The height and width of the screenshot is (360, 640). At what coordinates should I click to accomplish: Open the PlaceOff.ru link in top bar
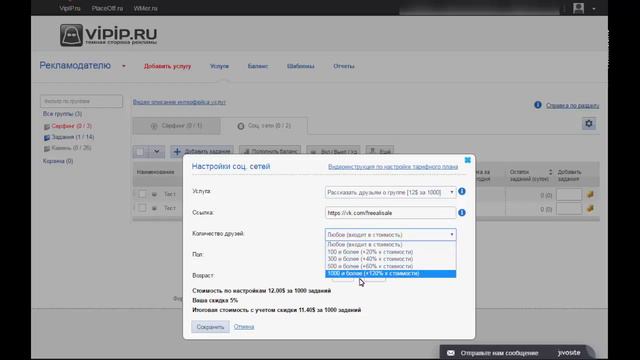click(x=107, y=8)
